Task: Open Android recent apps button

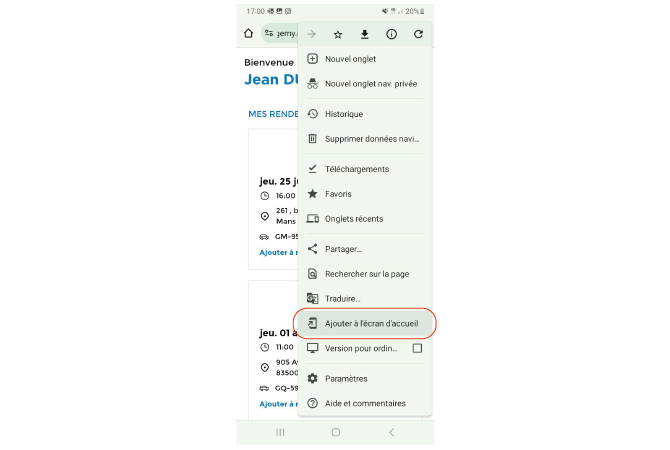Action: point(280,432)
